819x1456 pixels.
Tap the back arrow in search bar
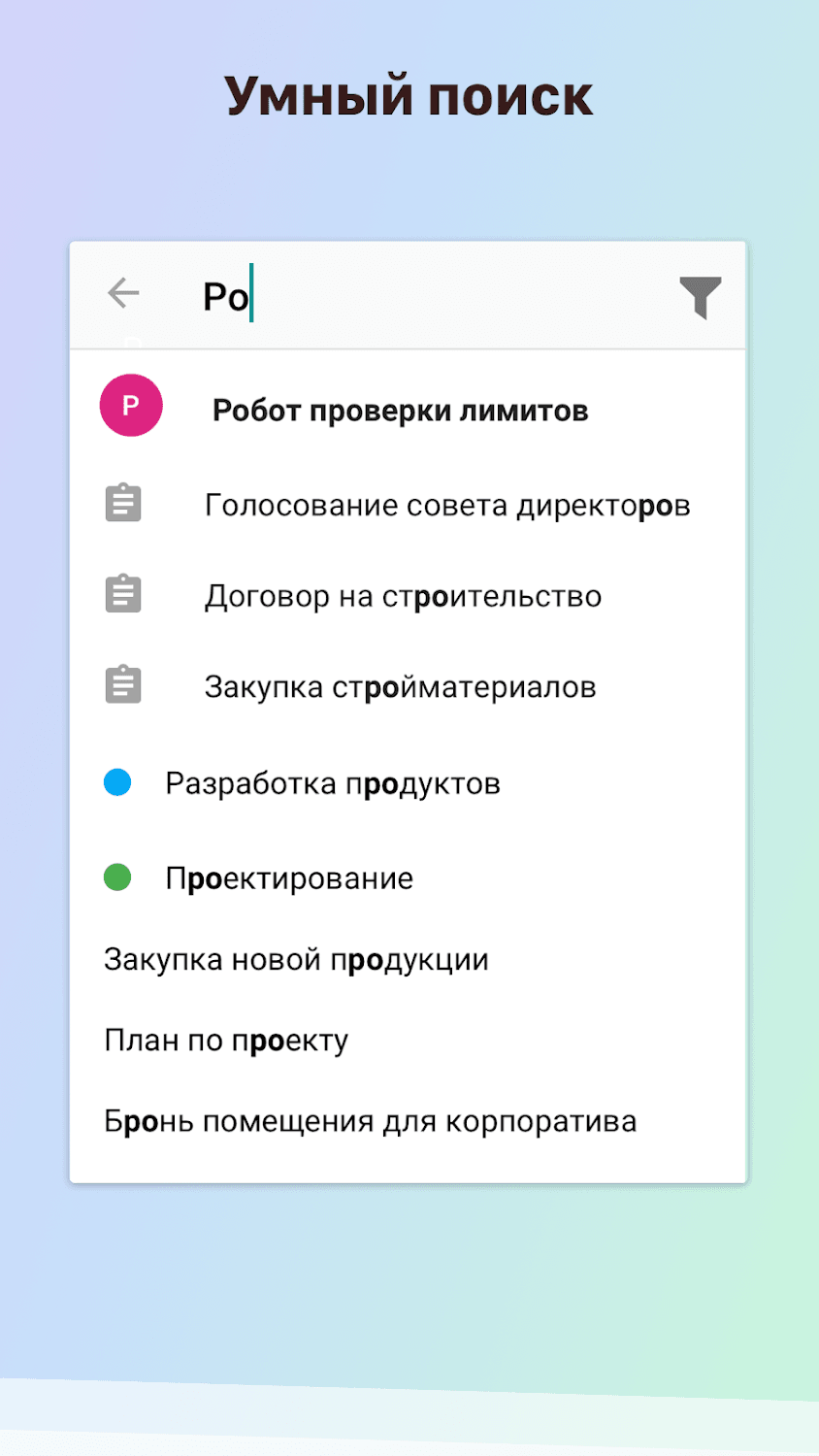[x=123, y=293]
